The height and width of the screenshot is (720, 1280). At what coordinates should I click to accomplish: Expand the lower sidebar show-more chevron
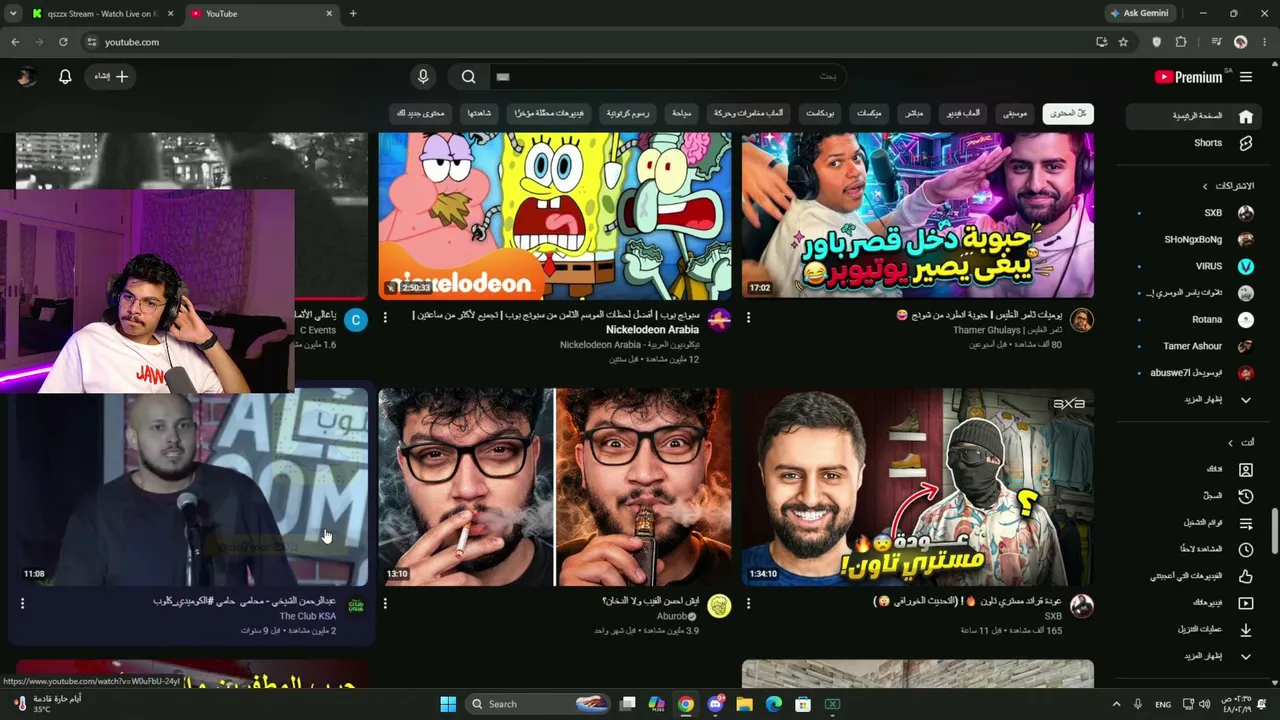pos(1246,657)
